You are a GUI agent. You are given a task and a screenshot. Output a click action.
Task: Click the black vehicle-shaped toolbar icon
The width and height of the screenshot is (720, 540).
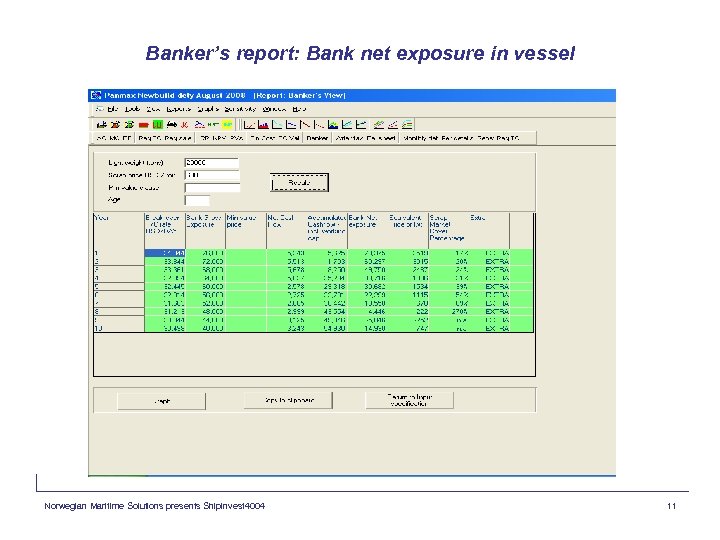171,124
